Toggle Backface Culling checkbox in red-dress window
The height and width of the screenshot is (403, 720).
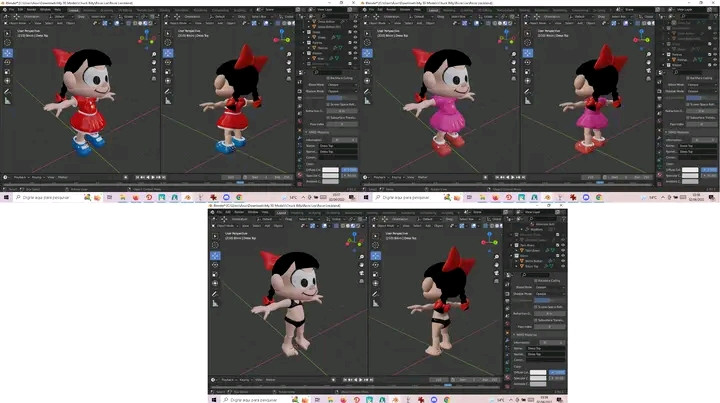click(328, 78)
